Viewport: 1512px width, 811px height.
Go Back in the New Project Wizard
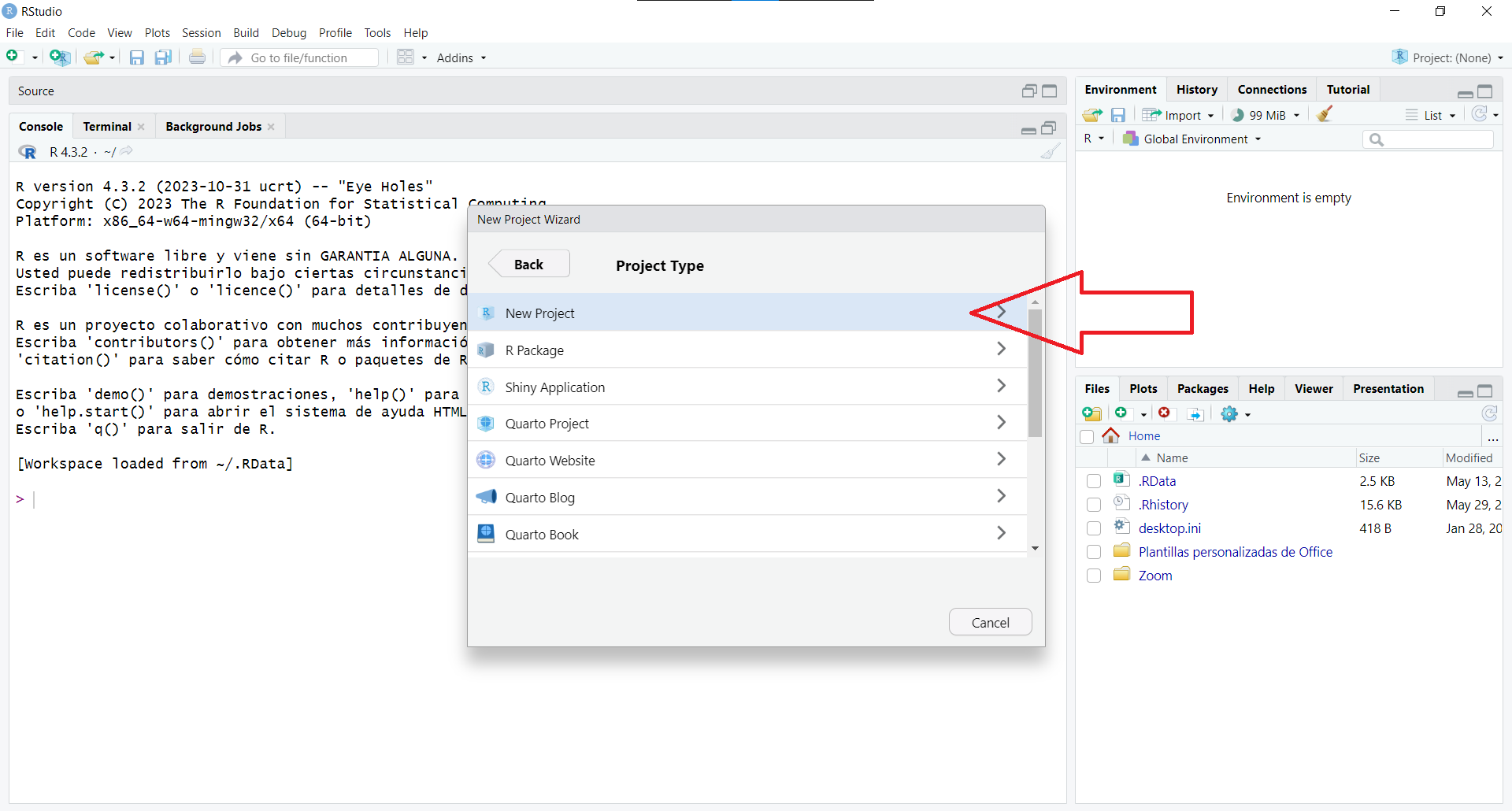(528, 265)
